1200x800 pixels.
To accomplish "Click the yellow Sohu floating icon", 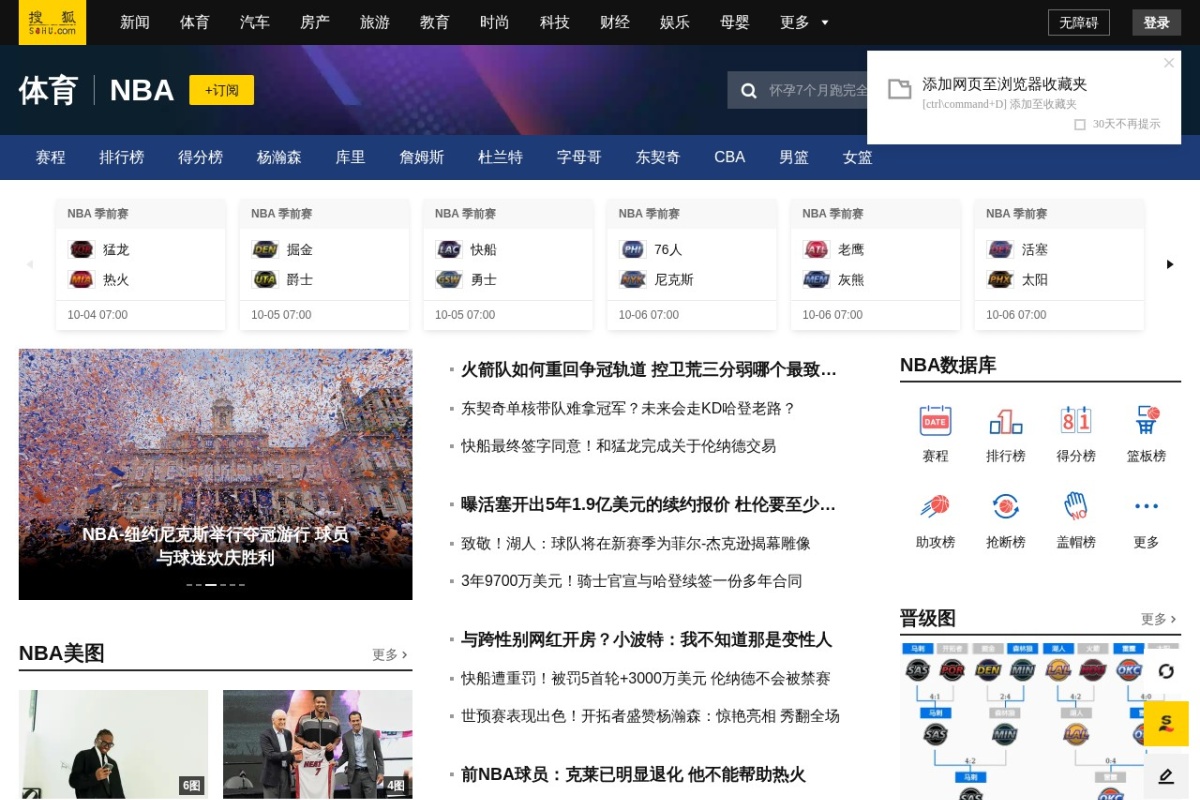I will [x=1166, y=723].
